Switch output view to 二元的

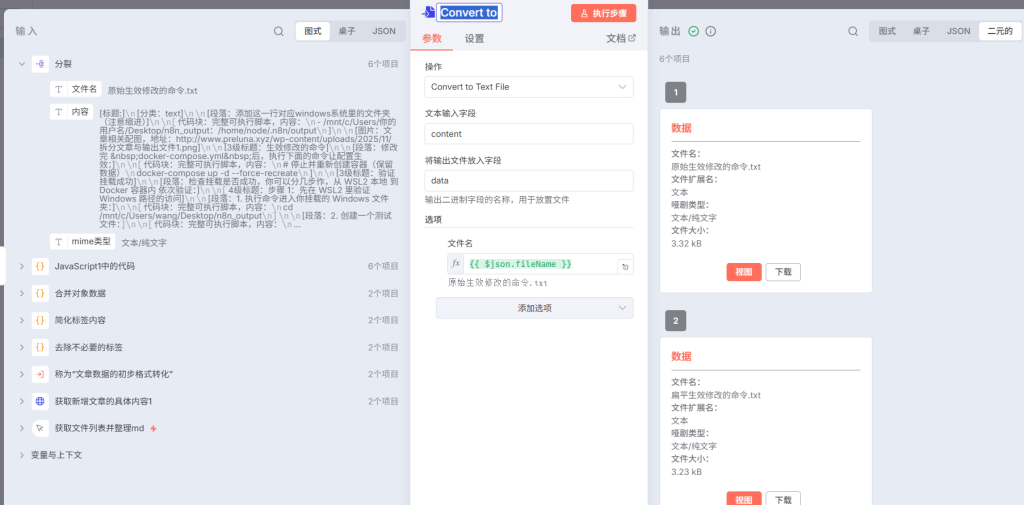[999, 31]
